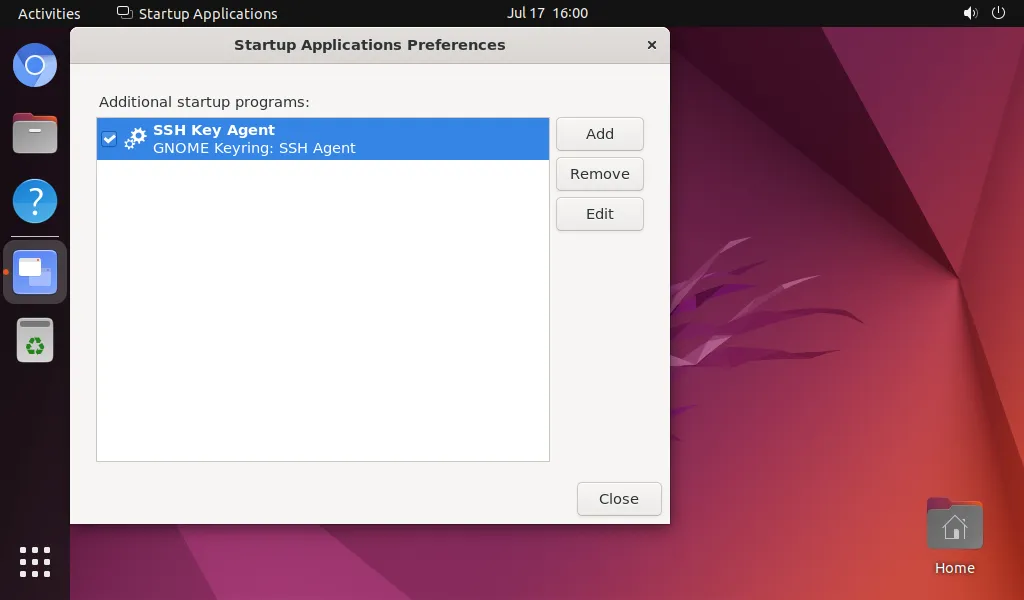Dismiss the dialog with the X button
This screenshot has height=600, width=1024.
(651, 45)
